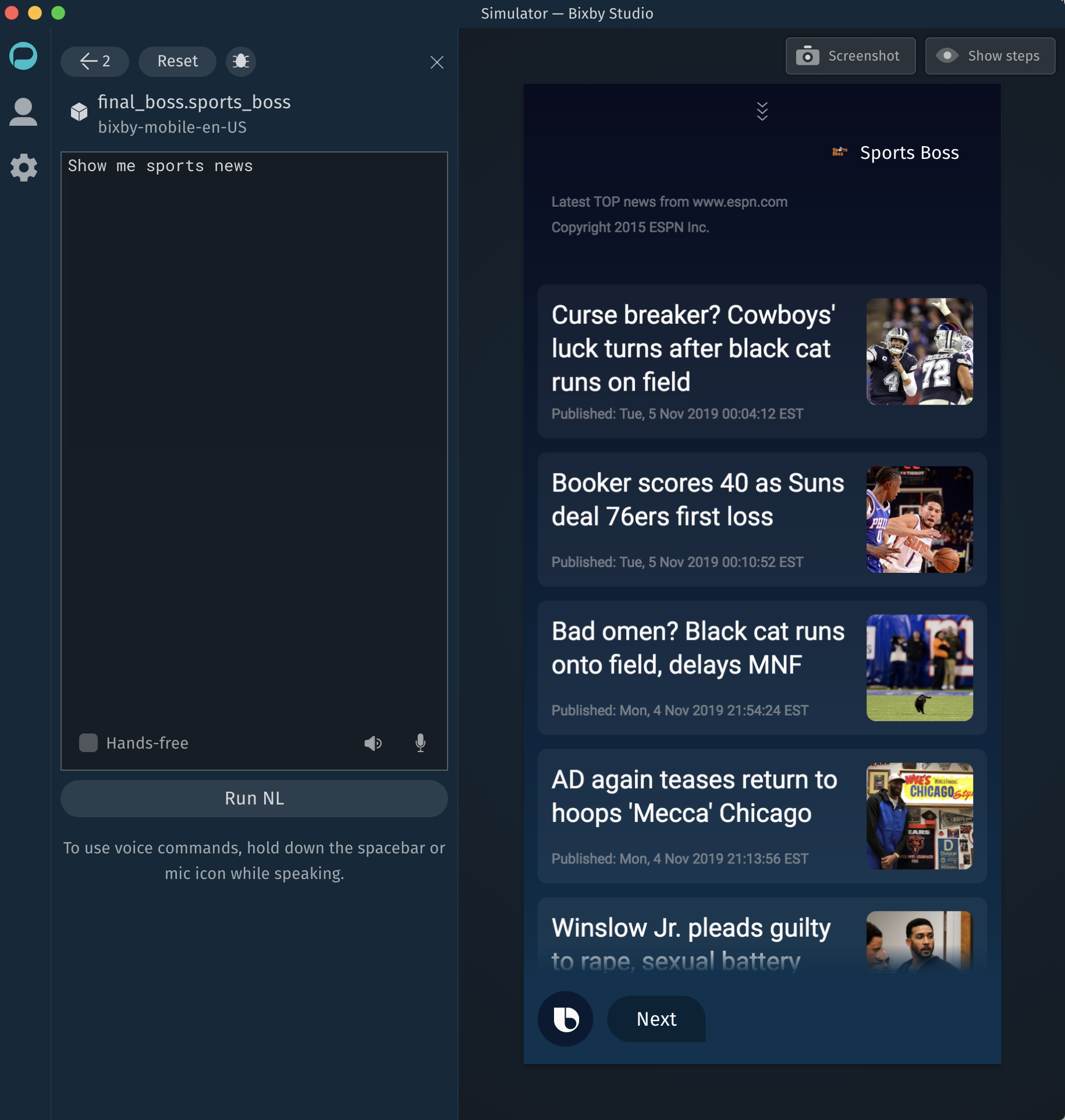Click 'Copyright 2015 ESPN Inc.' text
This screenshot has height=1120, width=1065.
(x=630, y=228)
